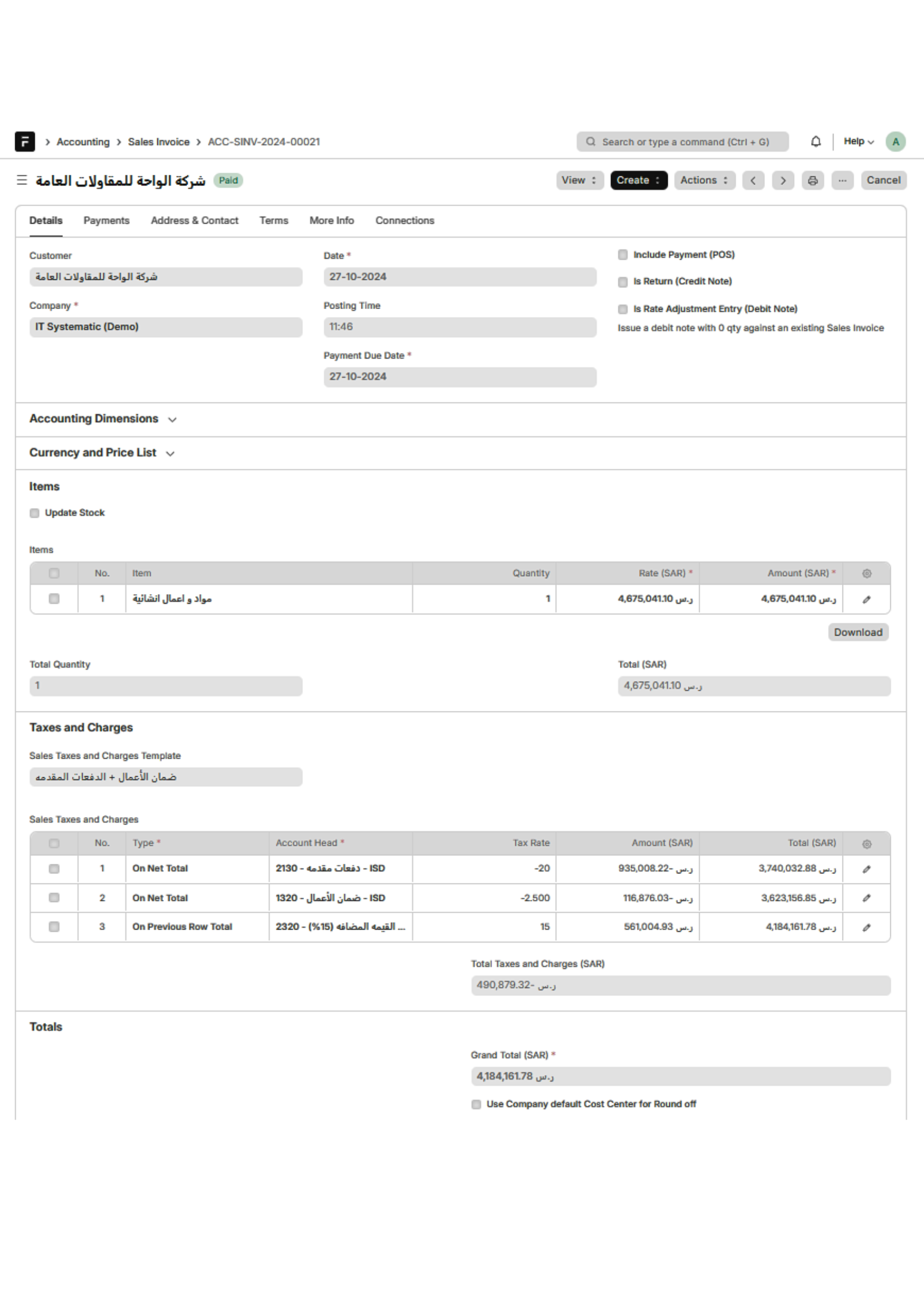Toggle Use Company default Cost Center checkbox
Screen dimensions: 924x1296
point(475,1104)
